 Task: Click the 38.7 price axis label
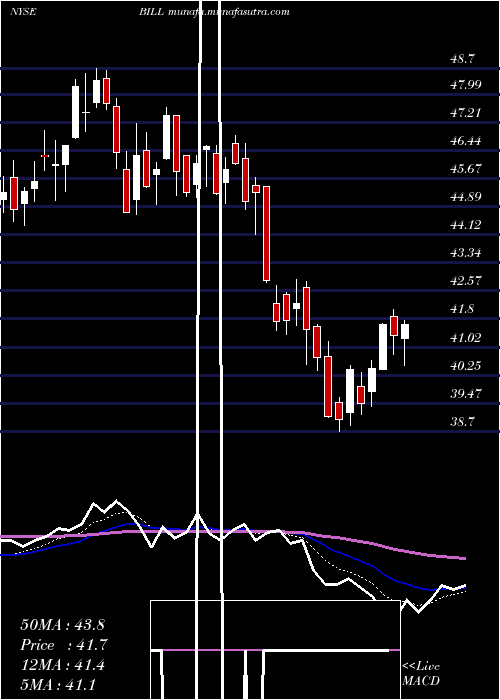click(x=462, y=421)
